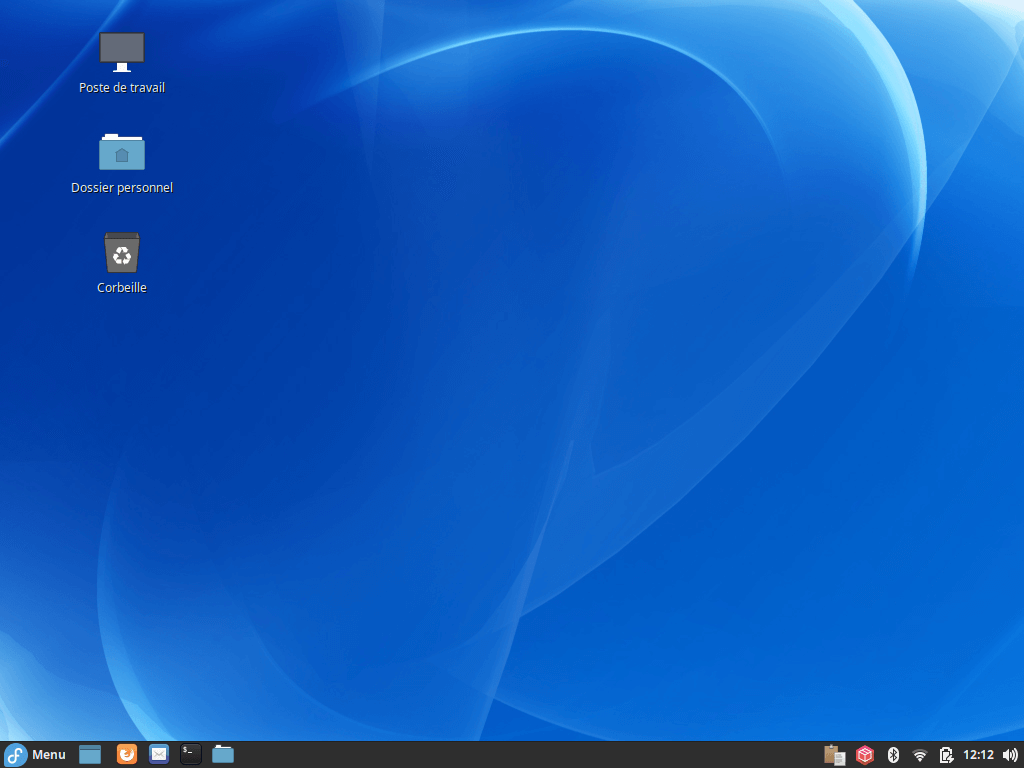This screenshot has width=1024, height=768.
Task: Open the Bluetooth tray icon
Action: (x=893, y=755)
